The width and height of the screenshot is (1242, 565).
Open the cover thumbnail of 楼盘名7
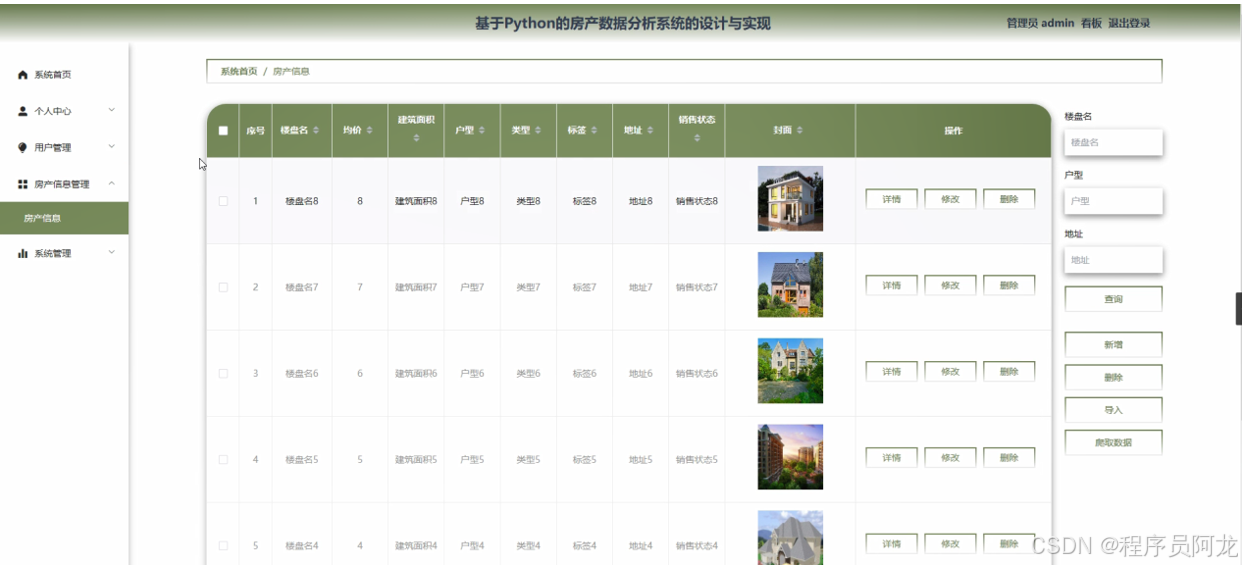(790, 285)
